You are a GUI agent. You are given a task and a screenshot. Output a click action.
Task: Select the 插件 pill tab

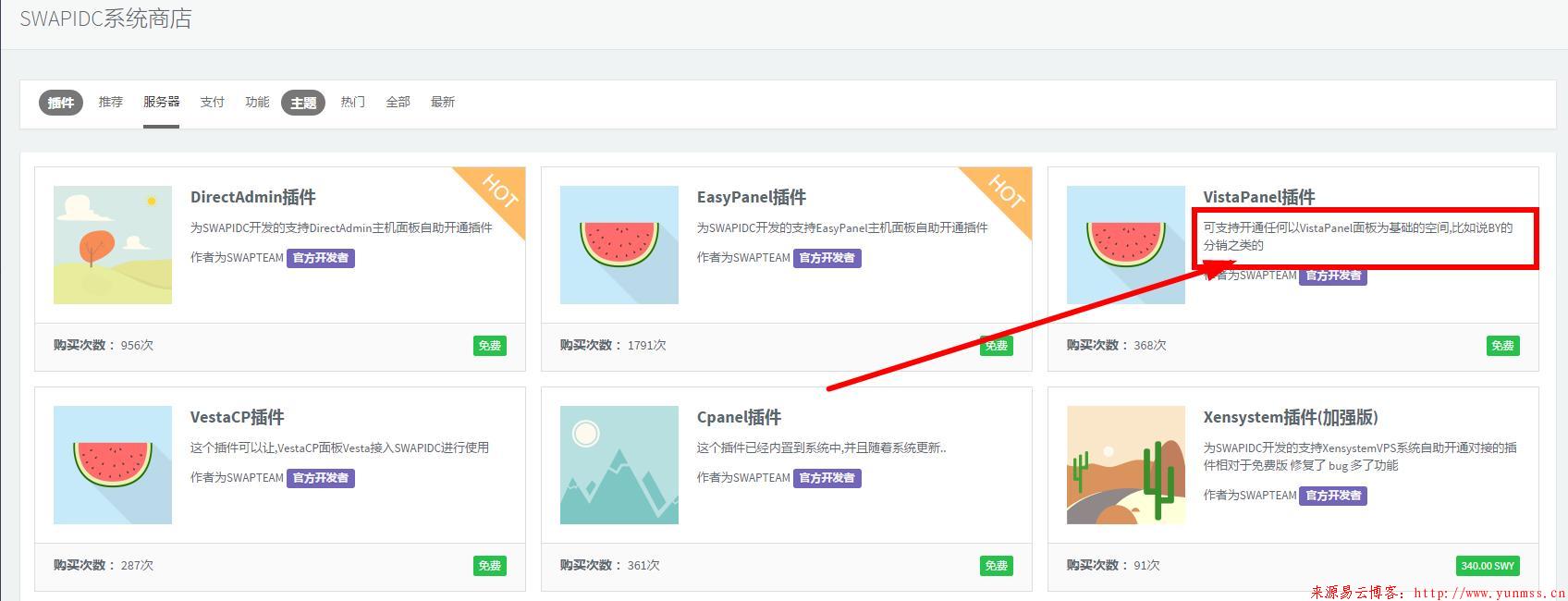[61, 103]
